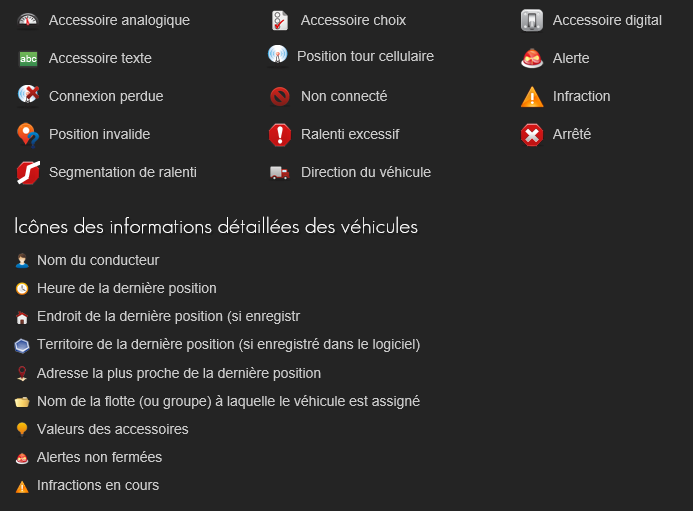Click the red Arrêté X icon

532,134
